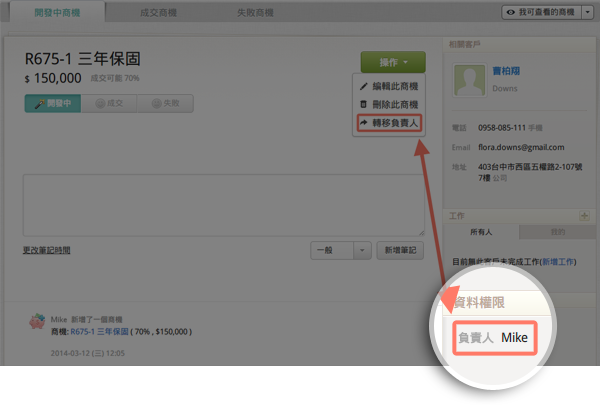This screenshot has width=600, height=405.
Task: Click Mike's piggy avatar in activity feed
Action: pos(37,321)
